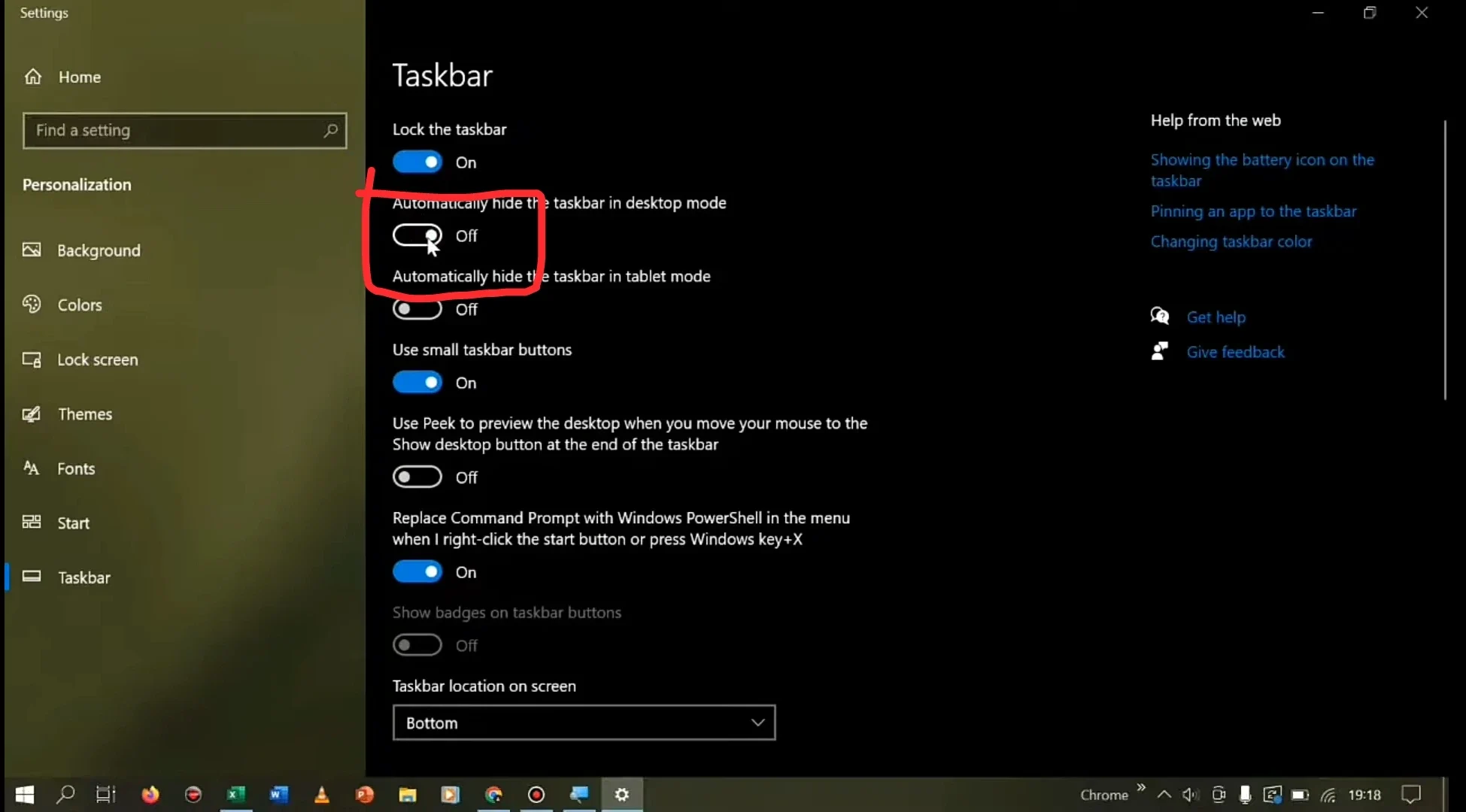Open Chrome browser from taskbar
The width and height of the screenshot is (1466, 812).
coord(494,794)
